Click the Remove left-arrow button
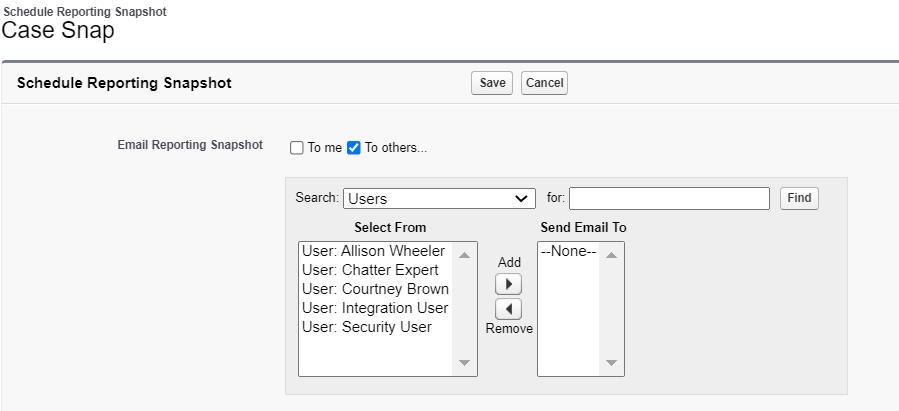Screen dimensions: 899x411 (x=509, y=309)
